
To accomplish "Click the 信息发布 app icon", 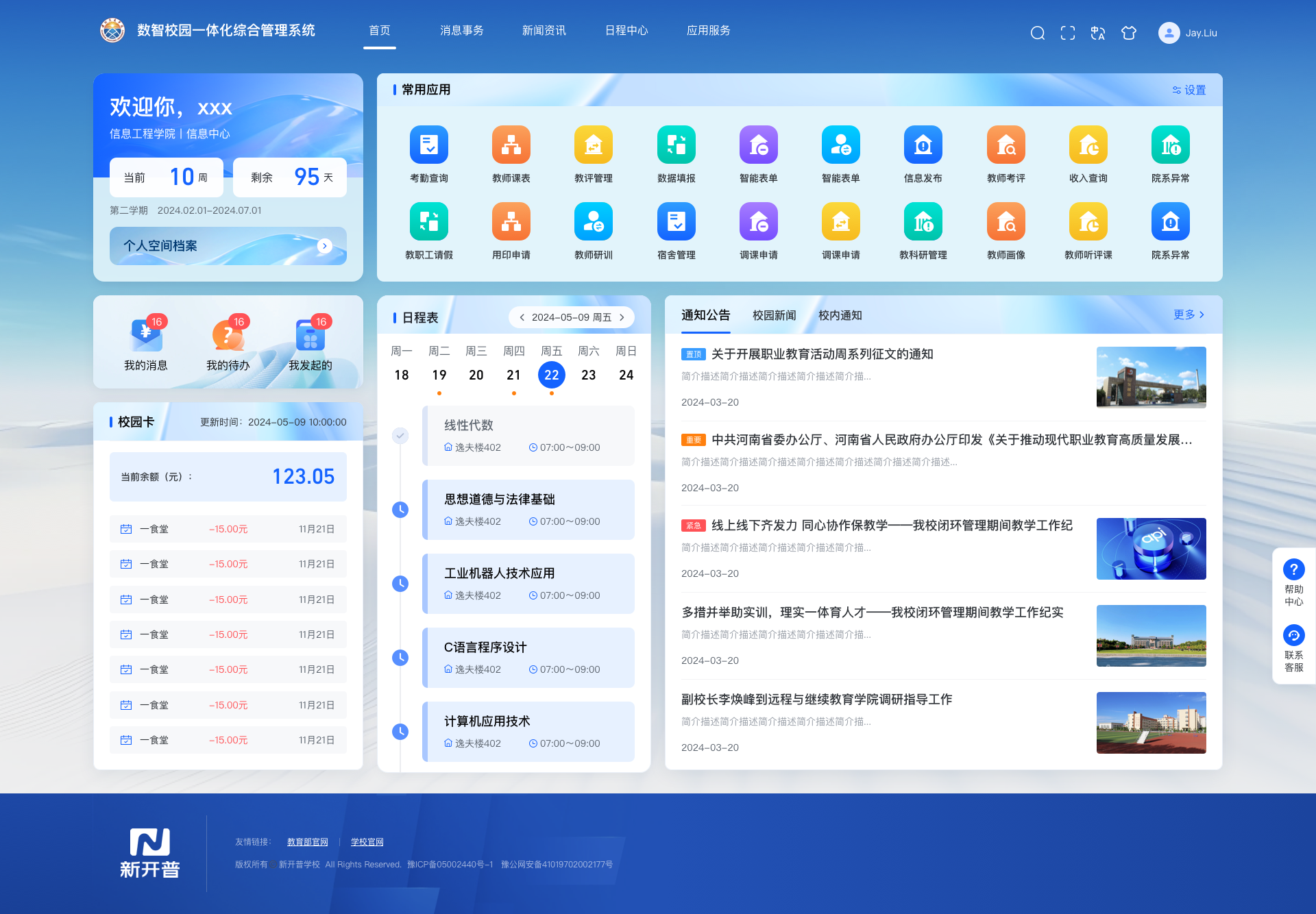I will (923, 145).
